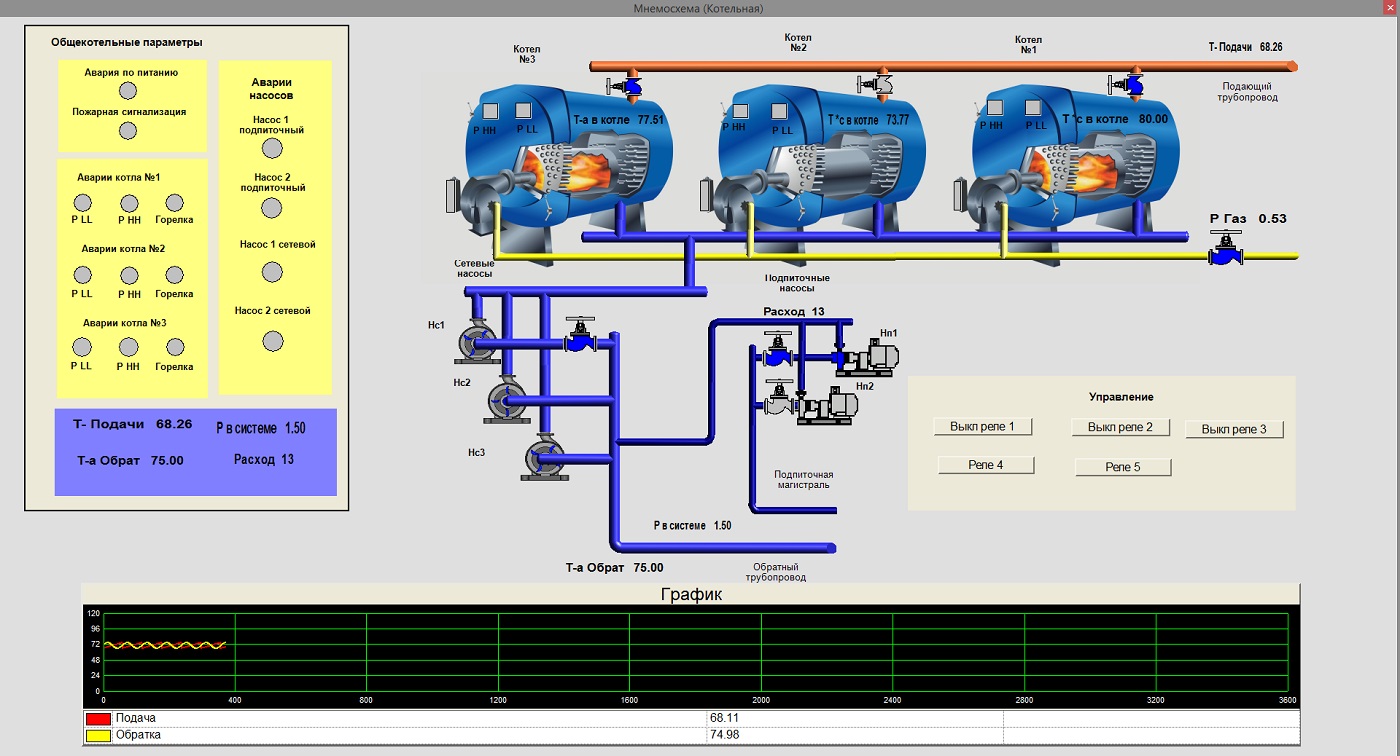Click Горелка alarm lamp for котел №1
Viewport: 1400px width, 756px height.
(x=175, y=203)
